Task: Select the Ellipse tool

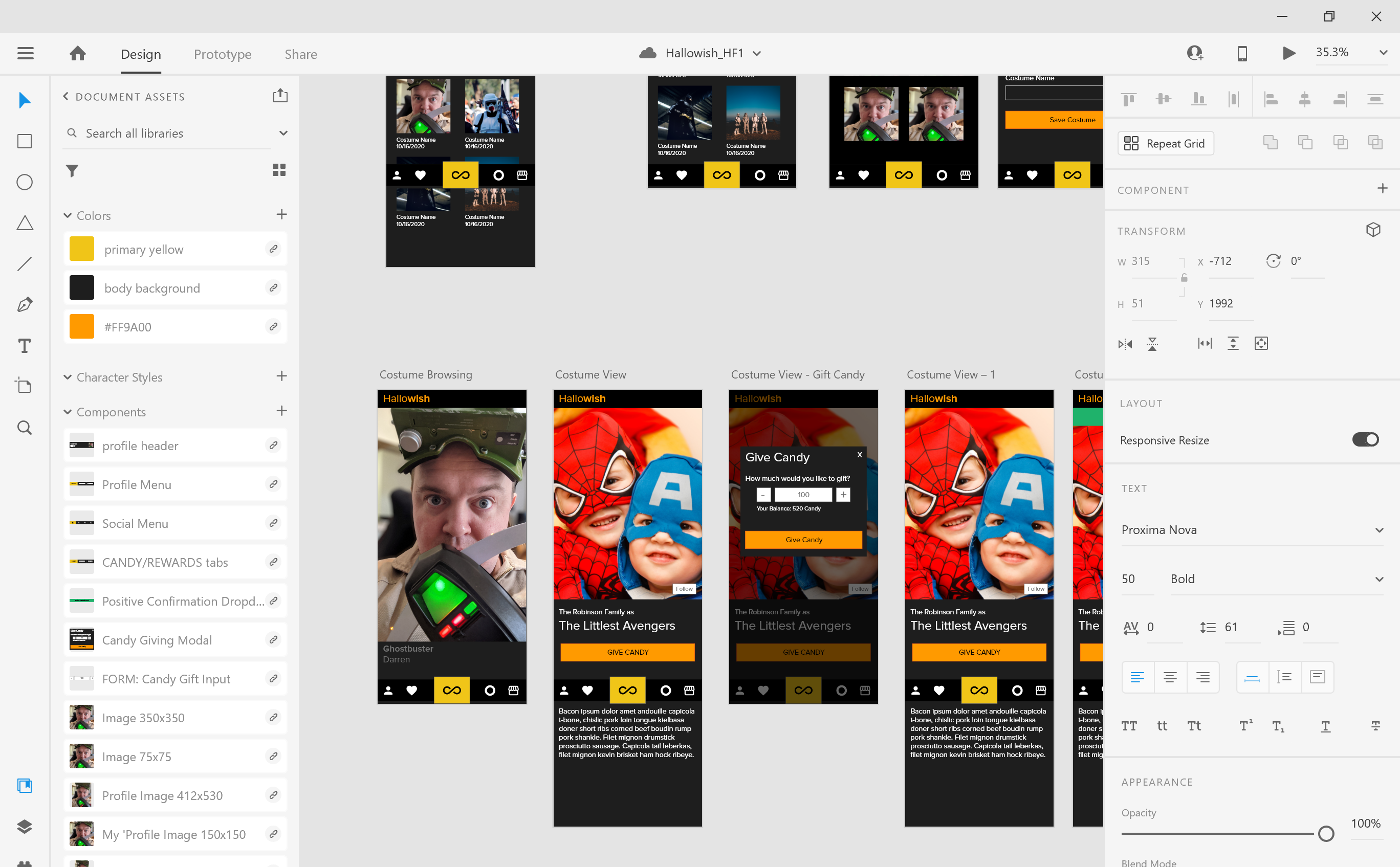Action: click(24, 182)
